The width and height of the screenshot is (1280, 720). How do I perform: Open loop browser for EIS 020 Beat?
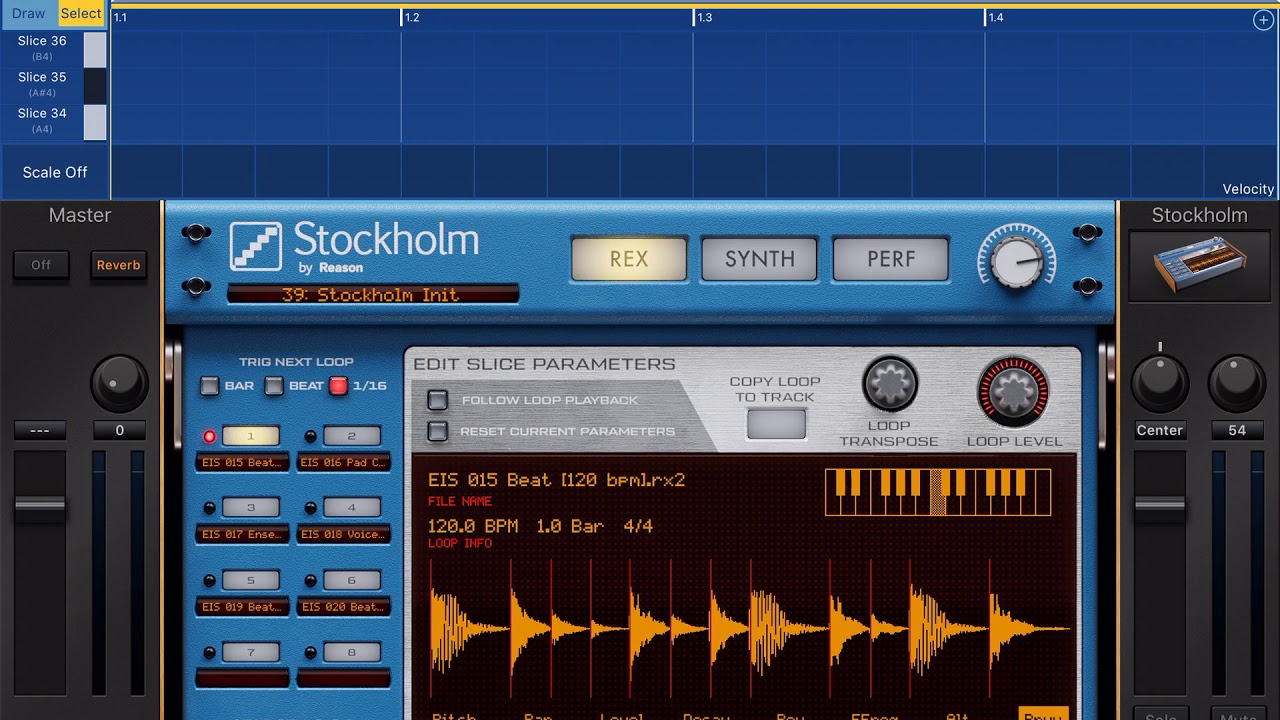[343, 607]
